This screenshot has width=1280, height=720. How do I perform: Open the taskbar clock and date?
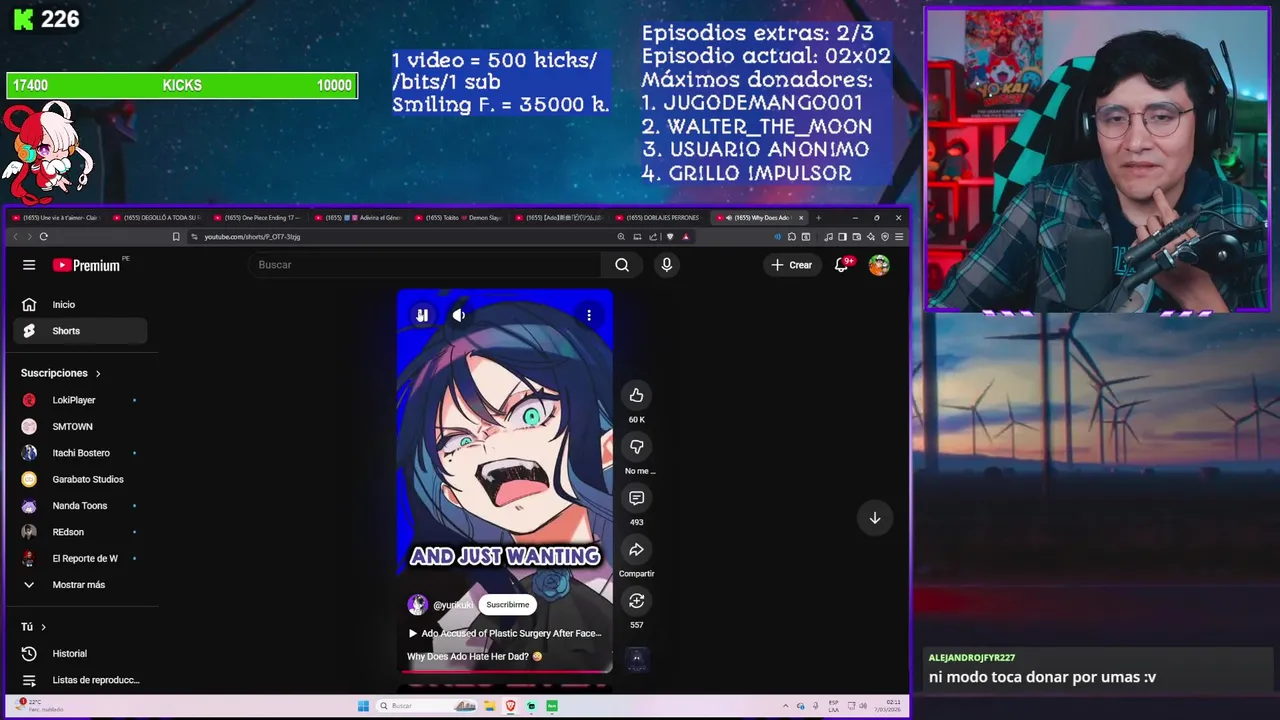885,706
